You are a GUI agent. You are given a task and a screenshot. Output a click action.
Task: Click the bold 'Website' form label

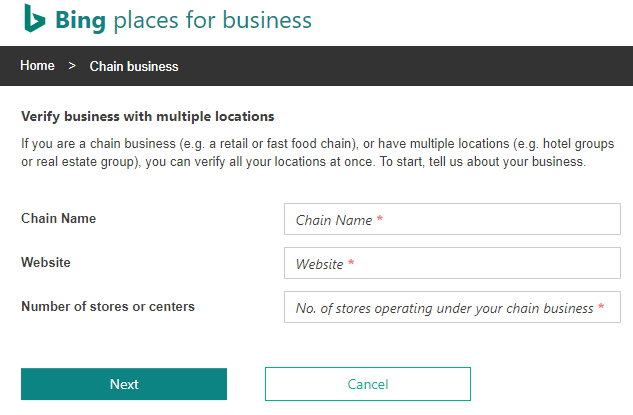[x=46, y=262]
